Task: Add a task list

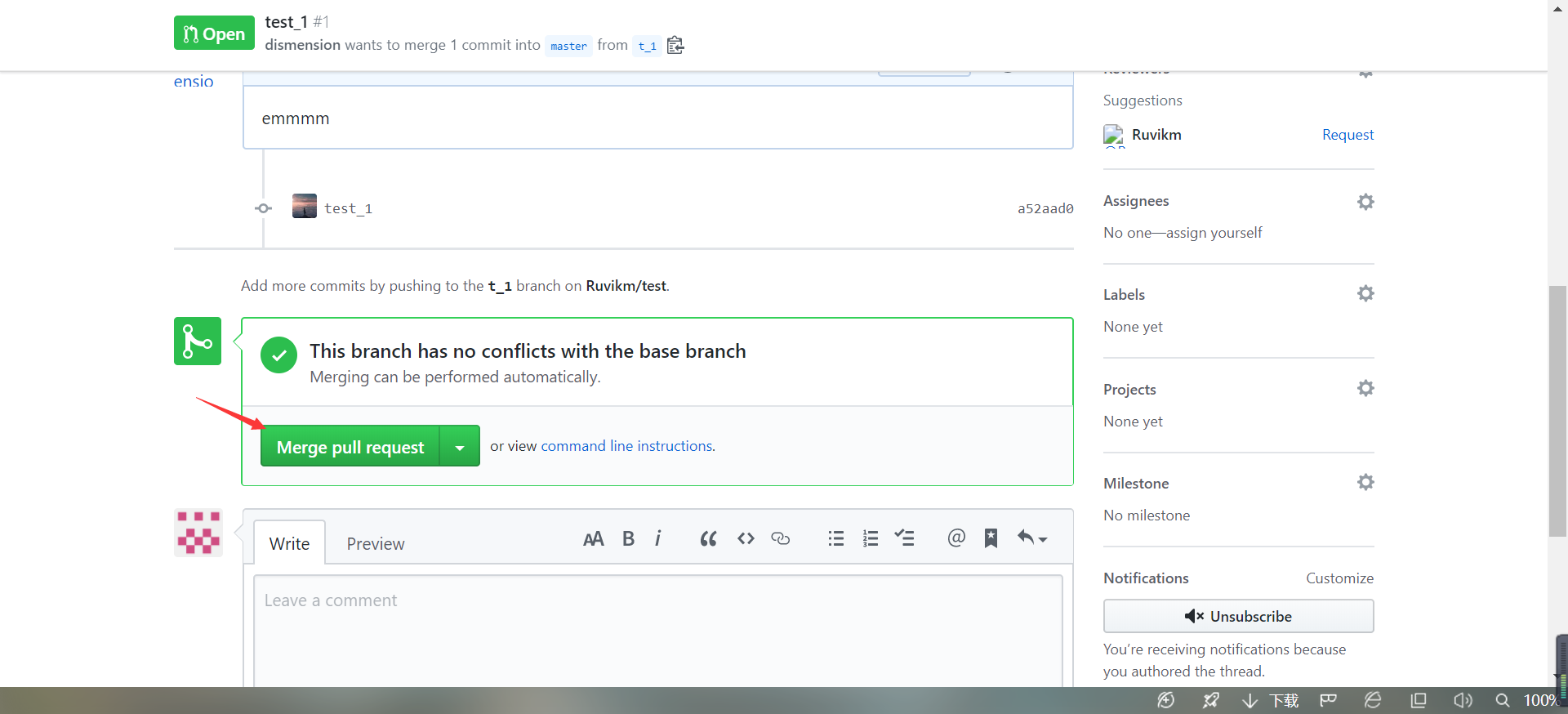Action: (x=904, y=538)
